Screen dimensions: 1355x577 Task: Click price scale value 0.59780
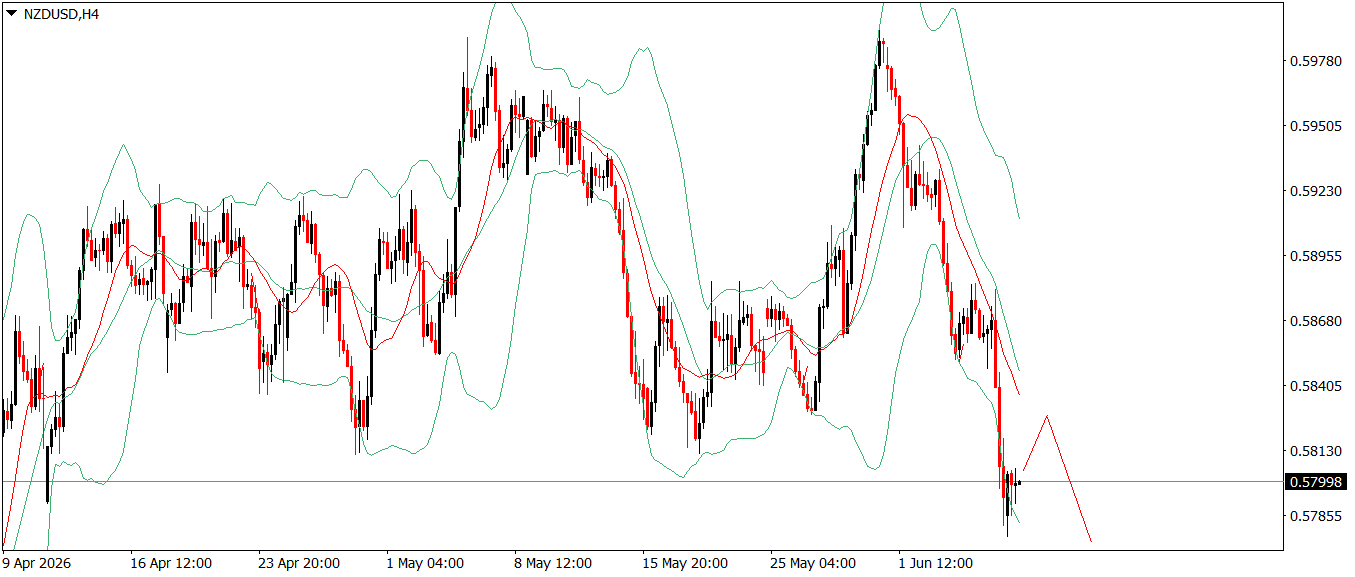click(1315, 61)
